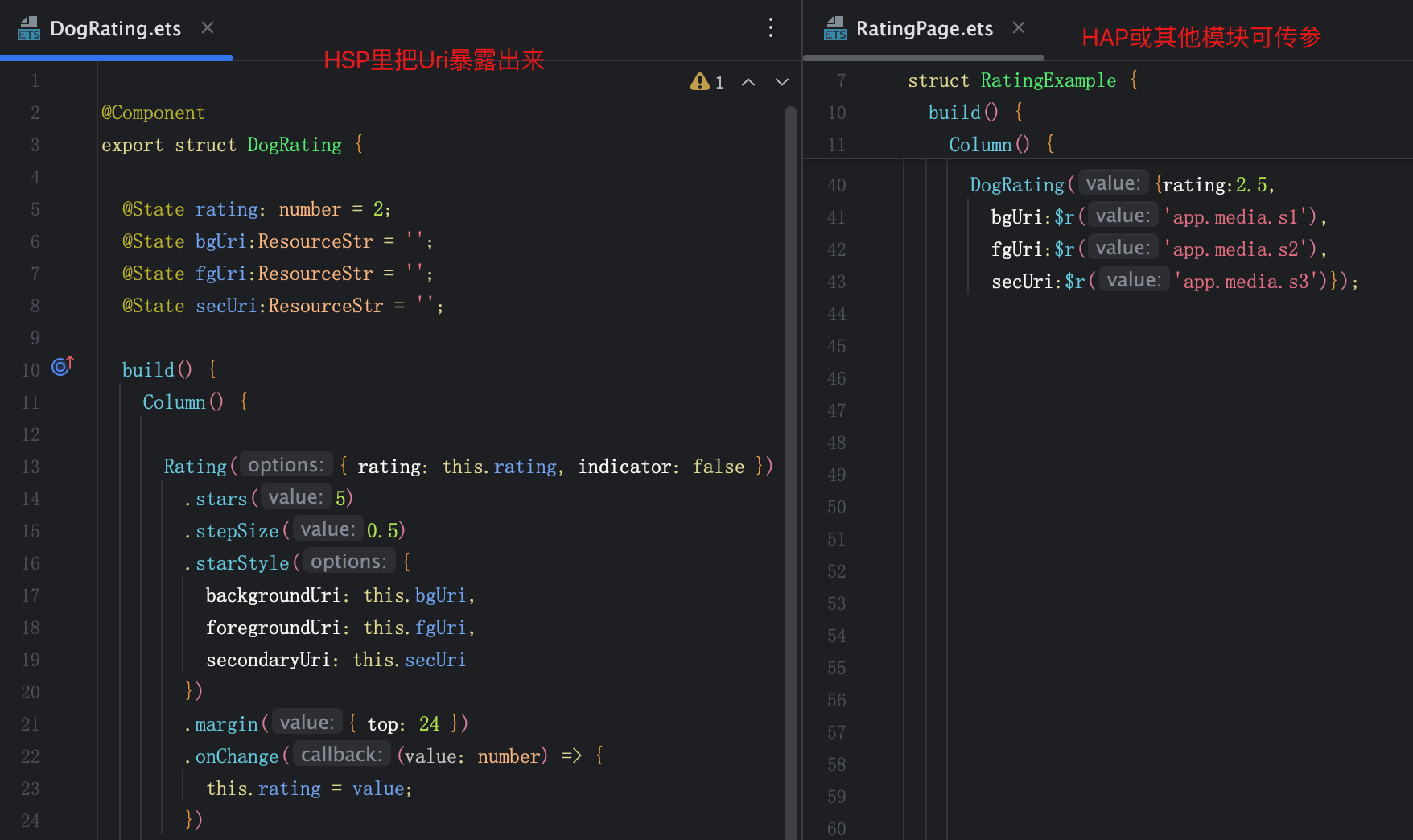Click the yellow warning indicator icon
Image resolution: width=1413 pixels, height=840 pixels.
click(x=700, y=81)
